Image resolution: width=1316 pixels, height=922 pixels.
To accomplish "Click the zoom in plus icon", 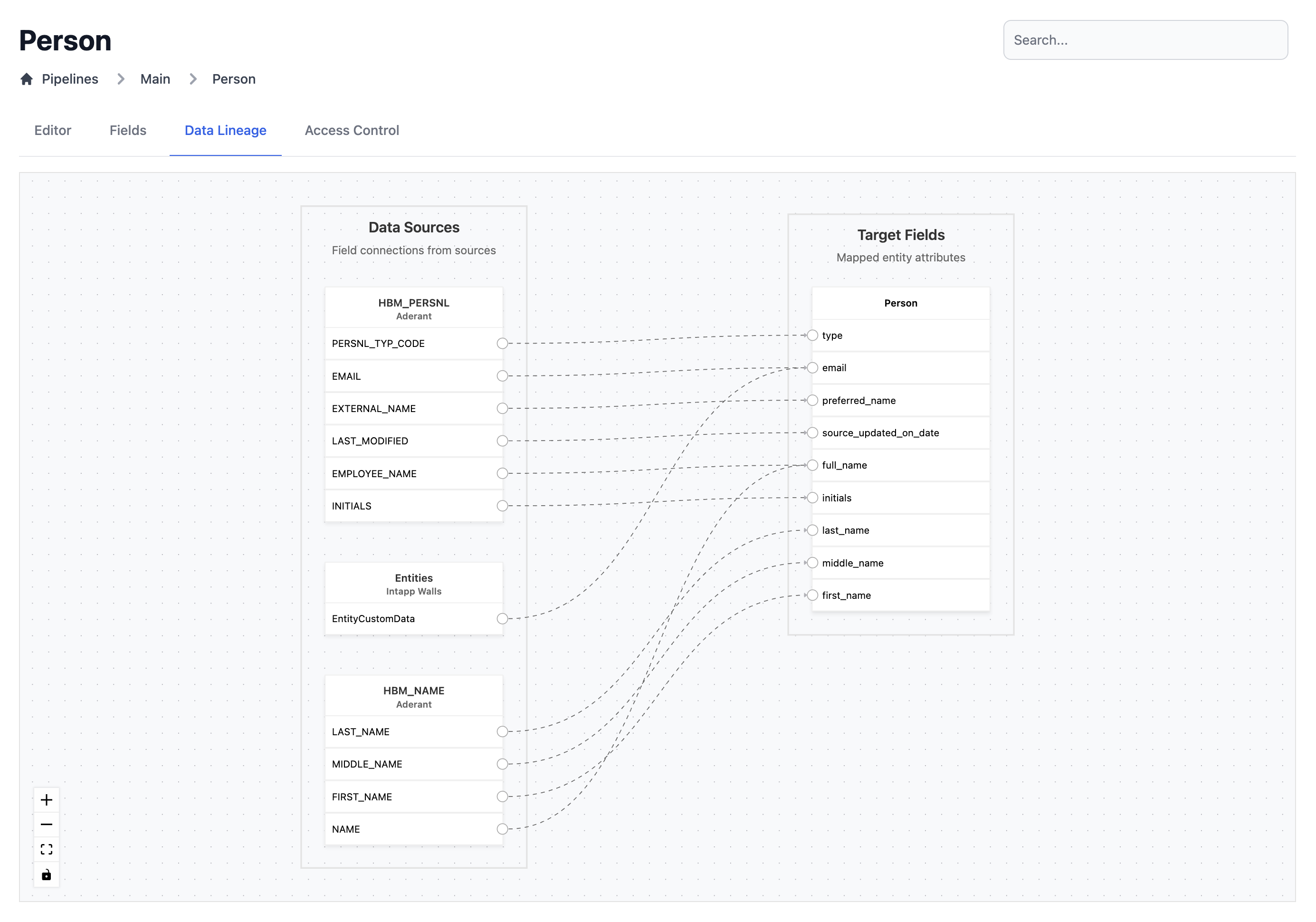I will click(47, 800).
